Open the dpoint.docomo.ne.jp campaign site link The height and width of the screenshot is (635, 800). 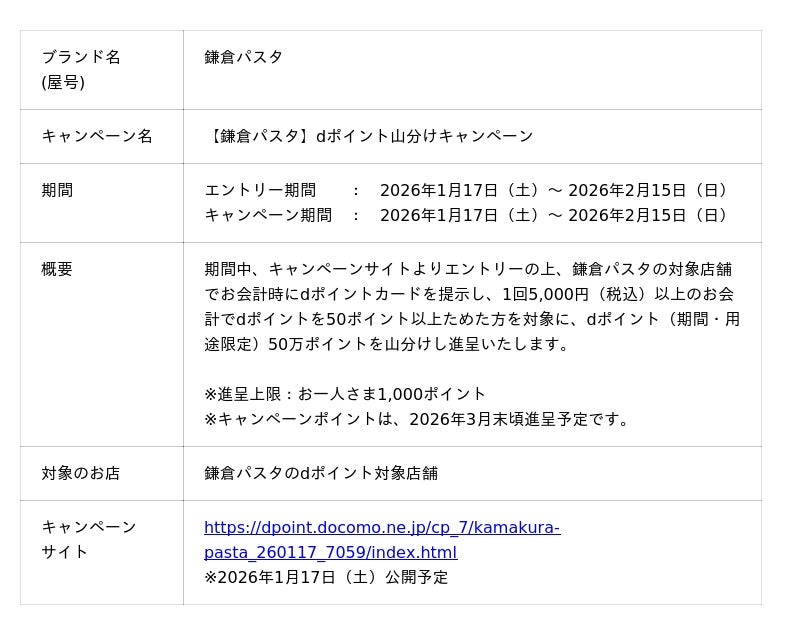point(381,528)
